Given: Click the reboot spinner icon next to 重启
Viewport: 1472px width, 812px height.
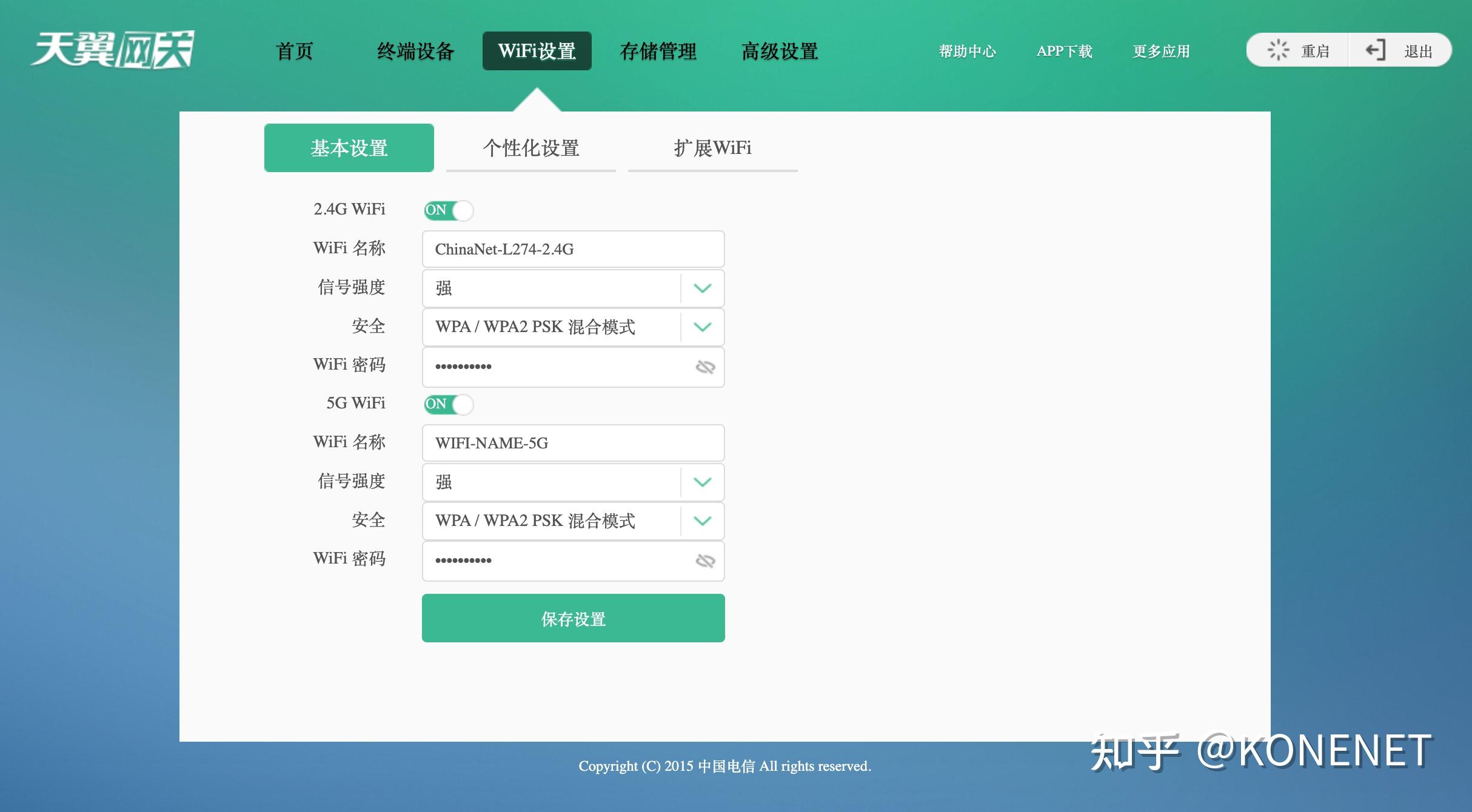Looking at the screenshot, I should [1280, 50].
